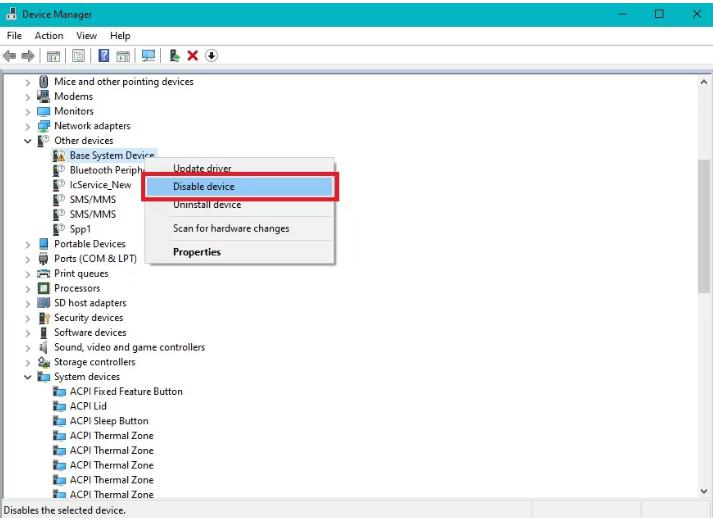Collapse the System devices category
Screen dimensions: 713x518
[x=28, y=377]
